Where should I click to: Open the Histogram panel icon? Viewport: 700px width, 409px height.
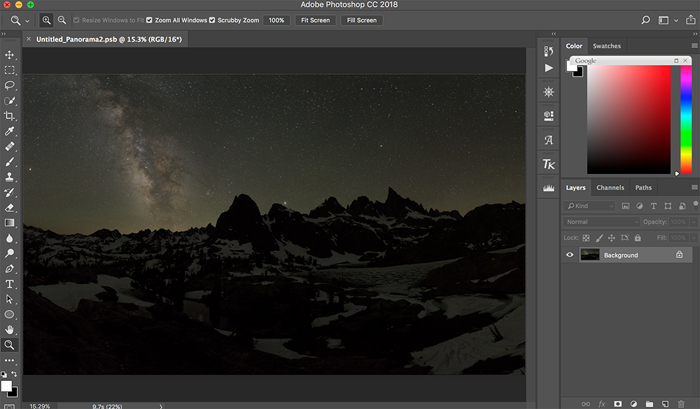(548, 187)
